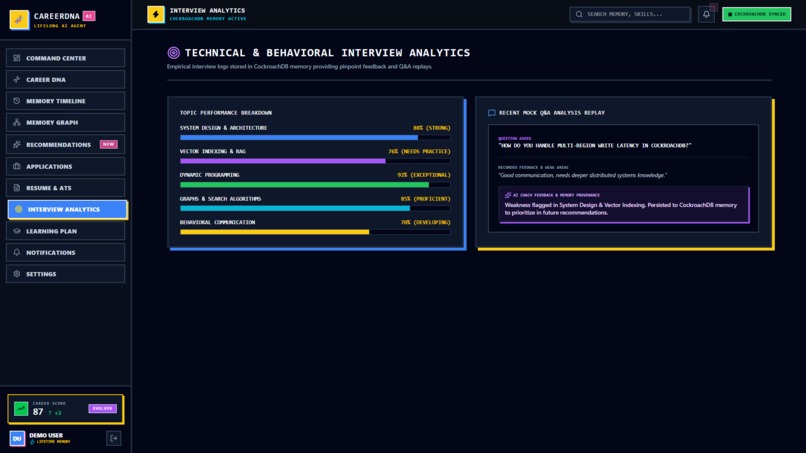Viewport: 806px width, 453px height.
Task: Select Applications in the sidebar
Action: point(65,167)
